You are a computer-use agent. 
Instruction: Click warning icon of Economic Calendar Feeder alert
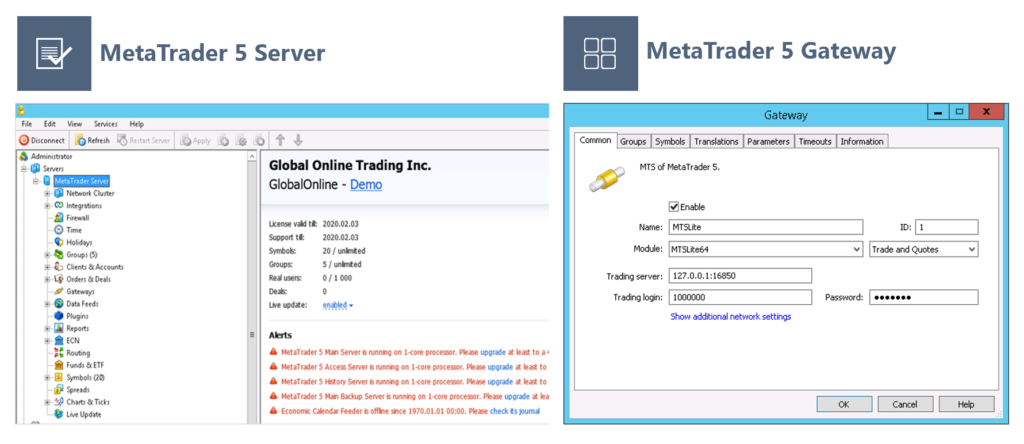pos(273,411)
